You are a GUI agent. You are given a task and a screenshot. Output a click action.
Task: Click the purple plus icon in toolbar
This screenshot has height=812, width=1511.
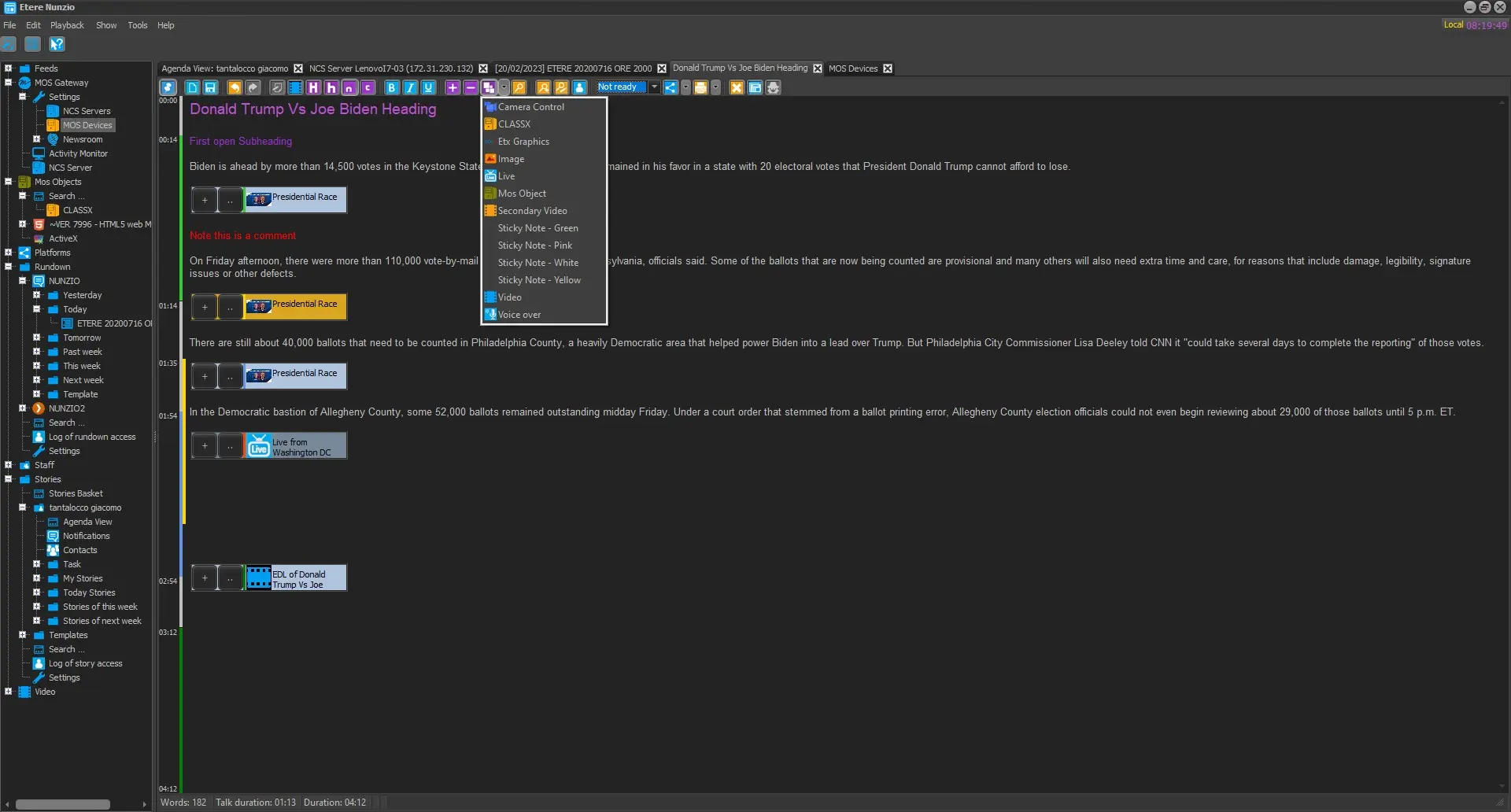pos(453,87)
